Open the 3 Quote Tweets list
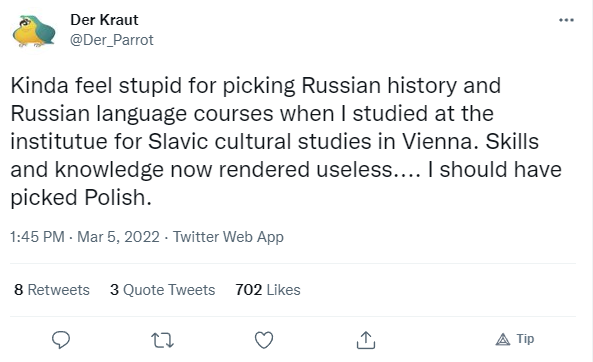The height and width of the screenshot is (362, 593). (x=163, y=290)
